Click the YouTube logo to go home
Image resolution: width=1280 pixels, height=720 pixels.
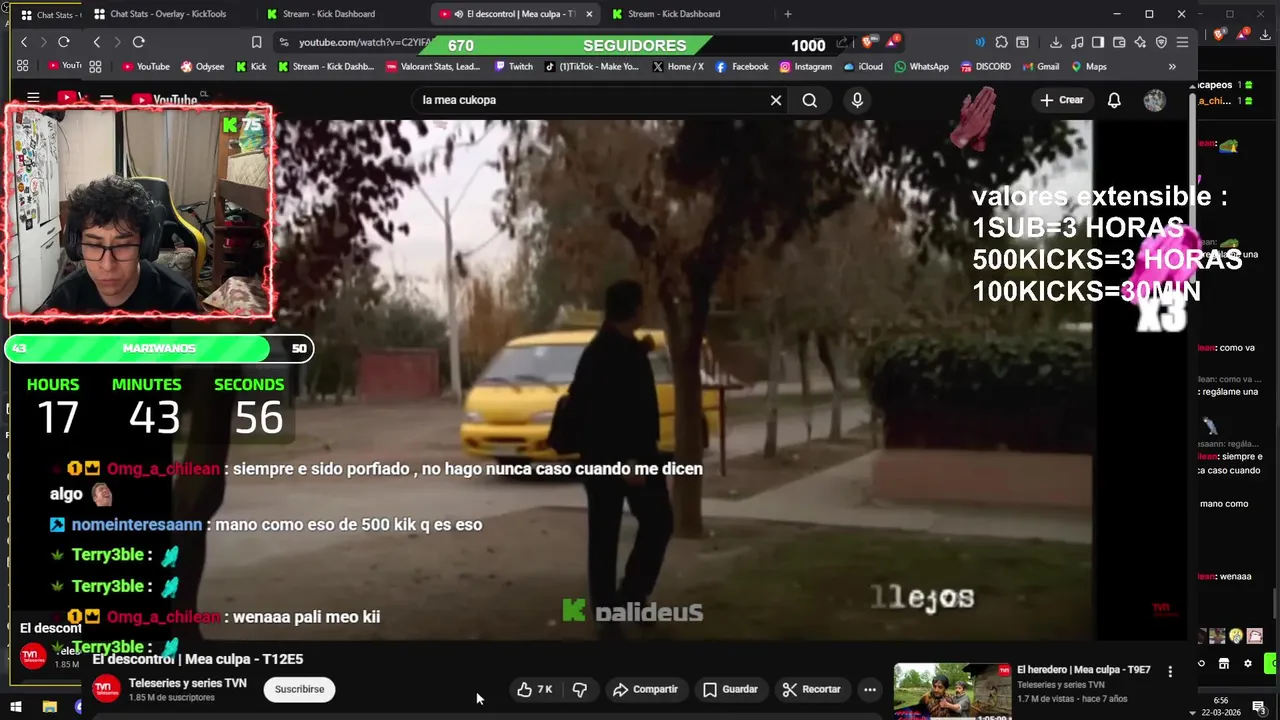[x=166, y=99]
